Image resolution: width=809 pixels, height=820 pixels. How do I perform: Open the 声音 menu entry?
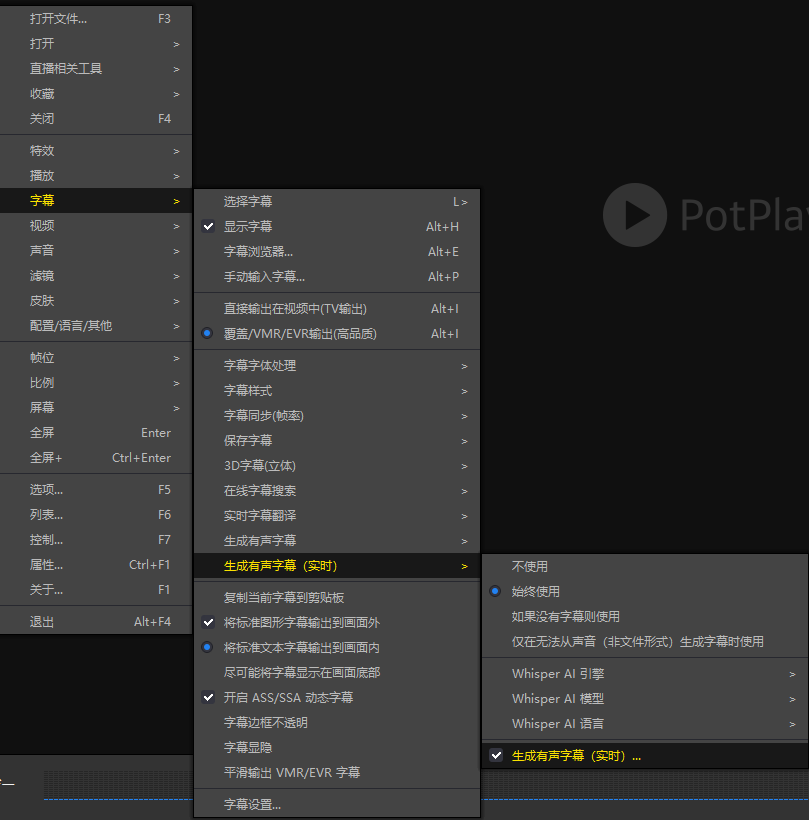(96, 250)
